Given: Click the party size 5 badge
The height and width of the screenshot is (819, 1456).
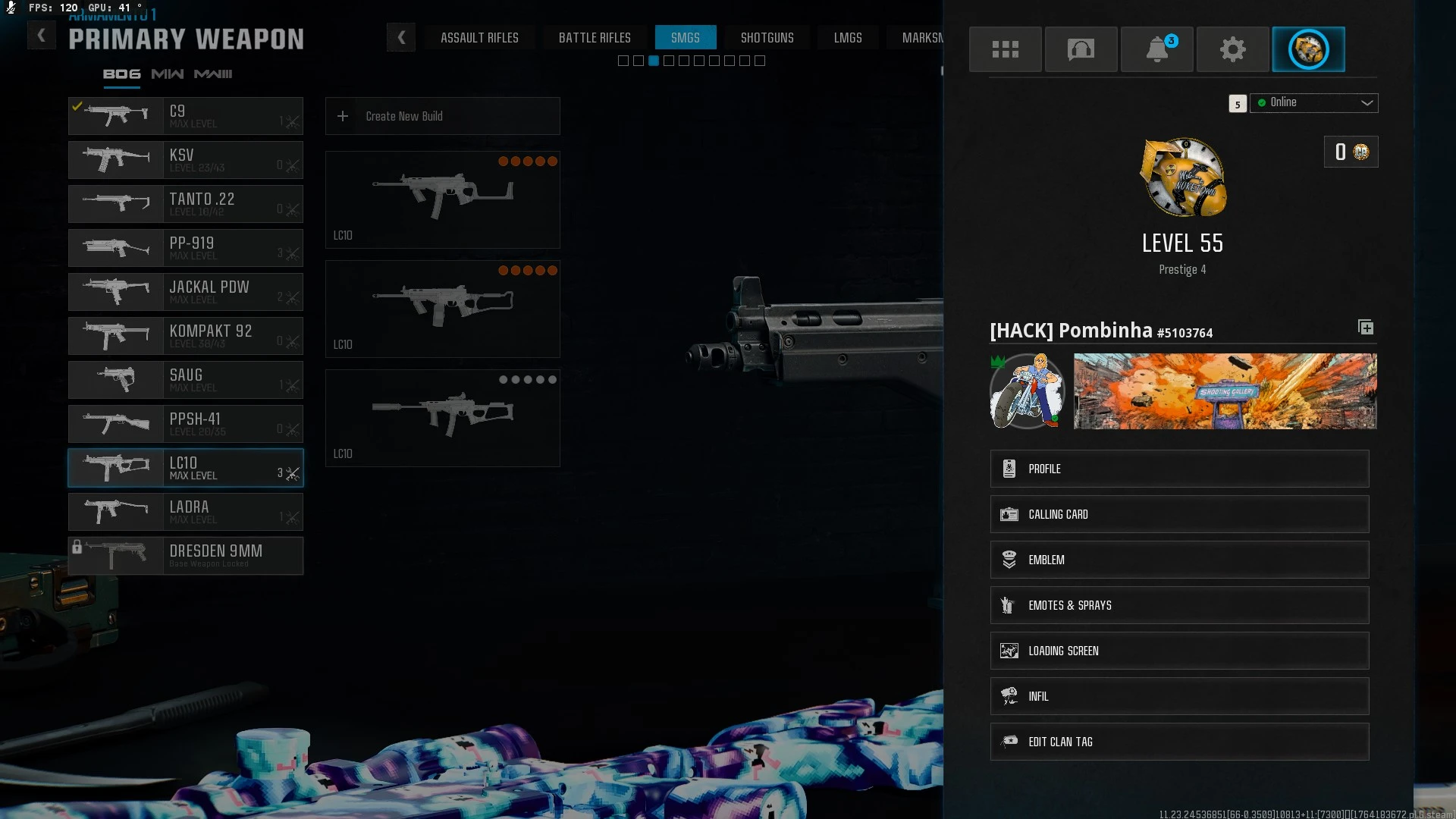Looking at the screenshot, I should pos(1237,104).
